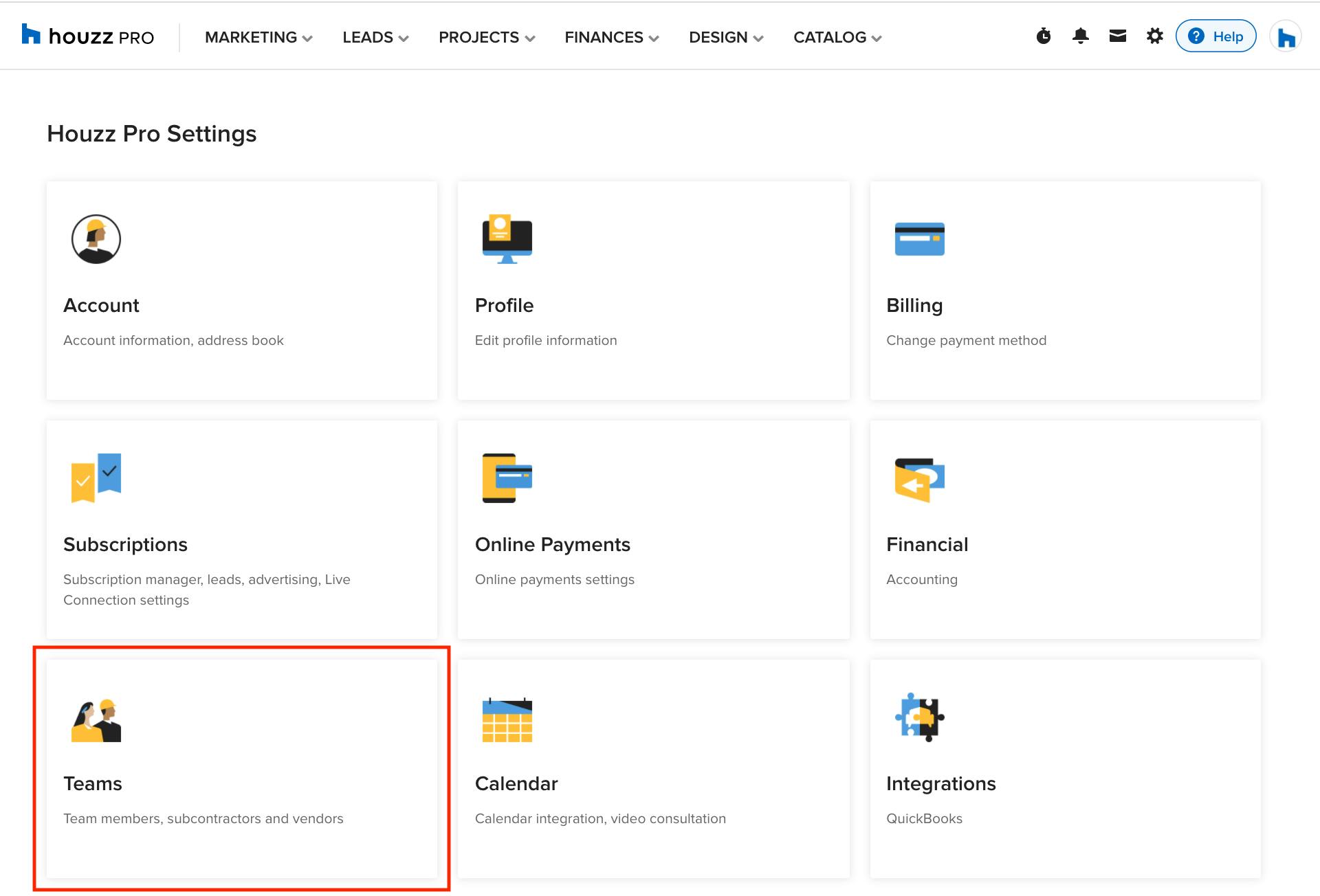Click 'Subscription manager, leads, advertising' description

point(207,590)
